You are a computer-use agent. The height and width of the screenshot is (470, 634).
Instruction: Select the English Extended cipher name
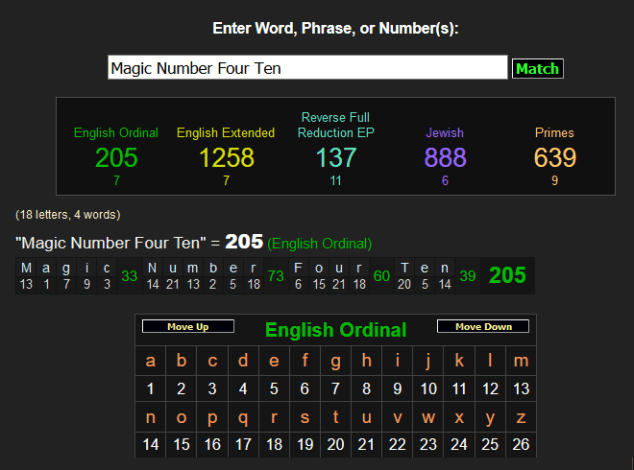tap(226, 133)
